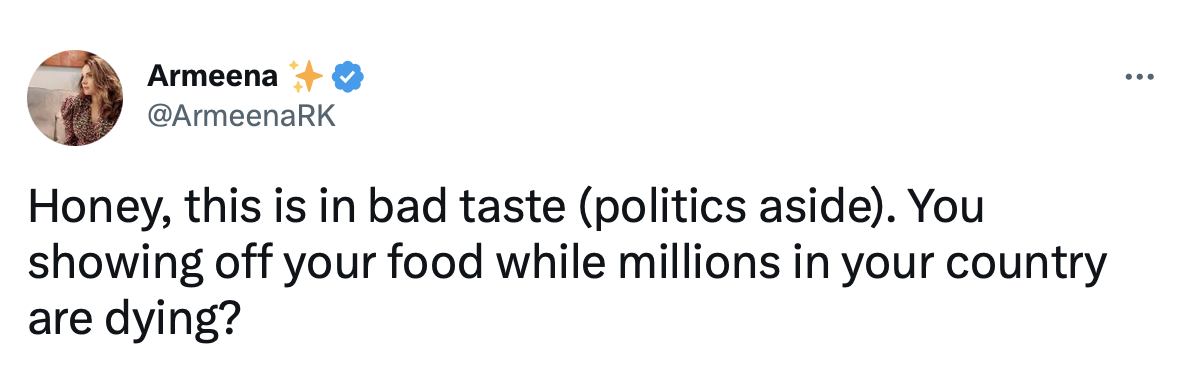Viewport: 1180px width, 370px height.
Task: Click the sparkle emoji beside Armeena
Action: pyautogui.click(x=306, y=76)
